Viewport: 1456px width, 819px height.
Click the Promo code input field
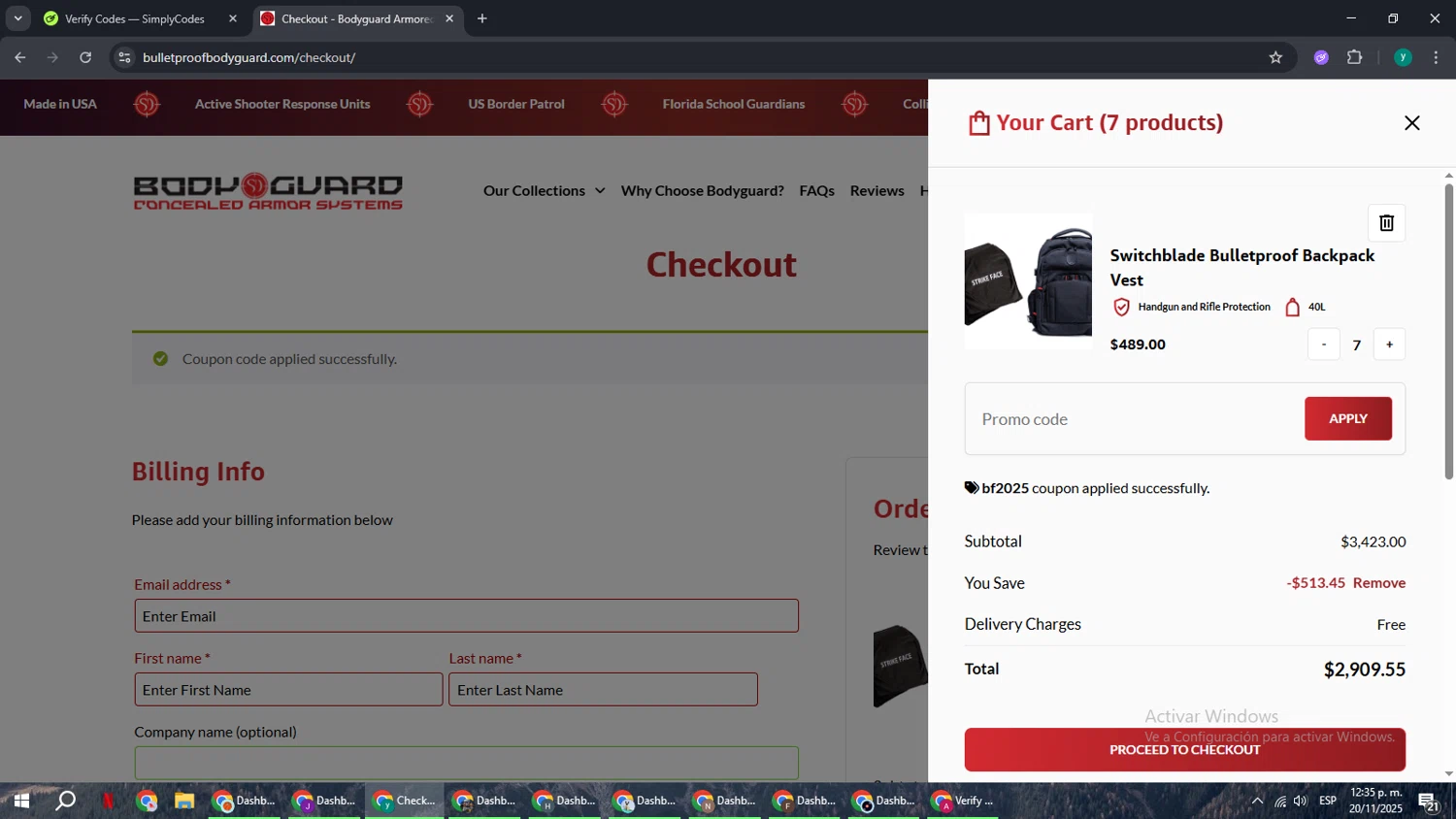[x=1135, y=419]
